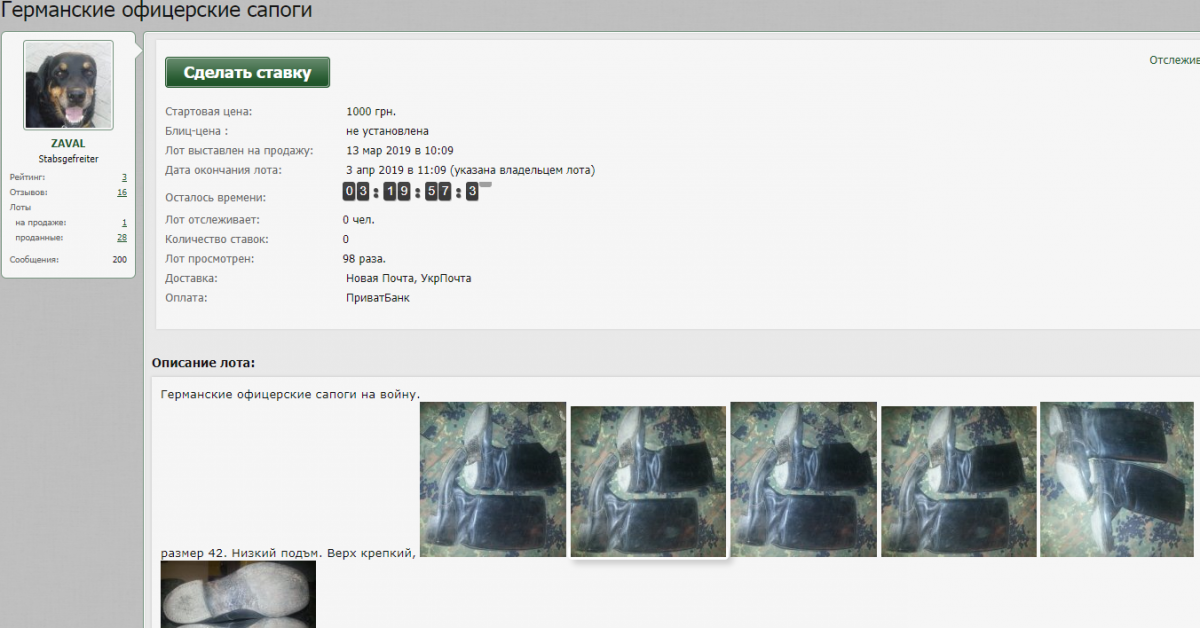Open the Отзывов count 16 link

[122, 192]
